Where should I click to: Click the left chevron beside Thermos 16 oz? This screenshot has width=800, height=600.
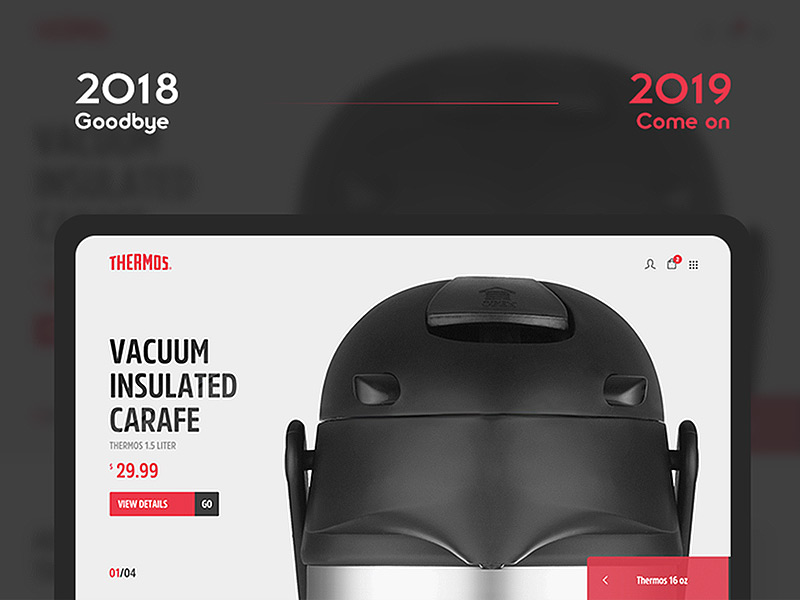(605, 580)
